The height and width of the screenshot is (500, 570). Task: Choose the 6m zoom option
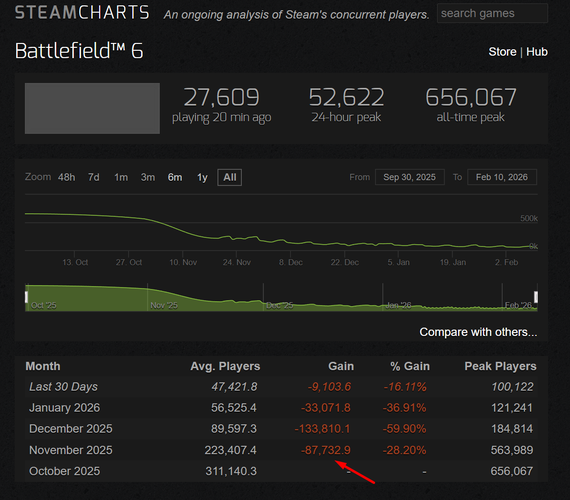click(x=175, y=177)
